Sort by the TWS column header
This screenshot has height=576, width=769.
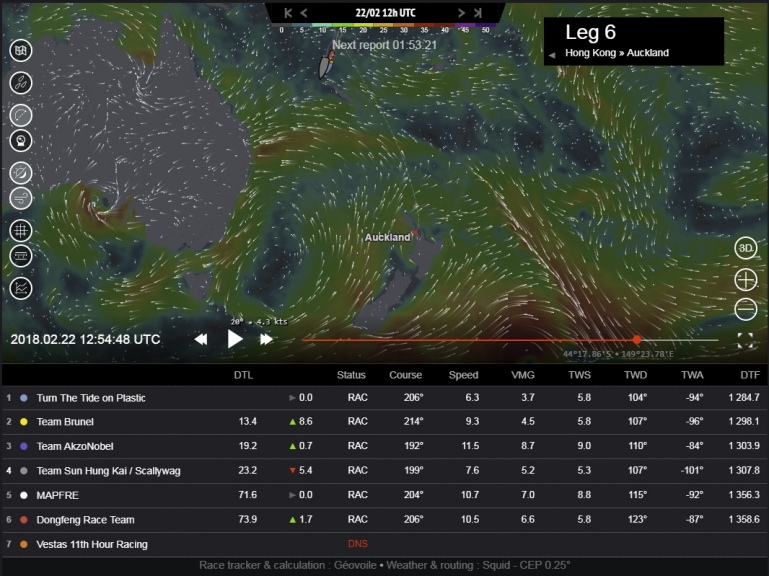[x=579, y=375]
